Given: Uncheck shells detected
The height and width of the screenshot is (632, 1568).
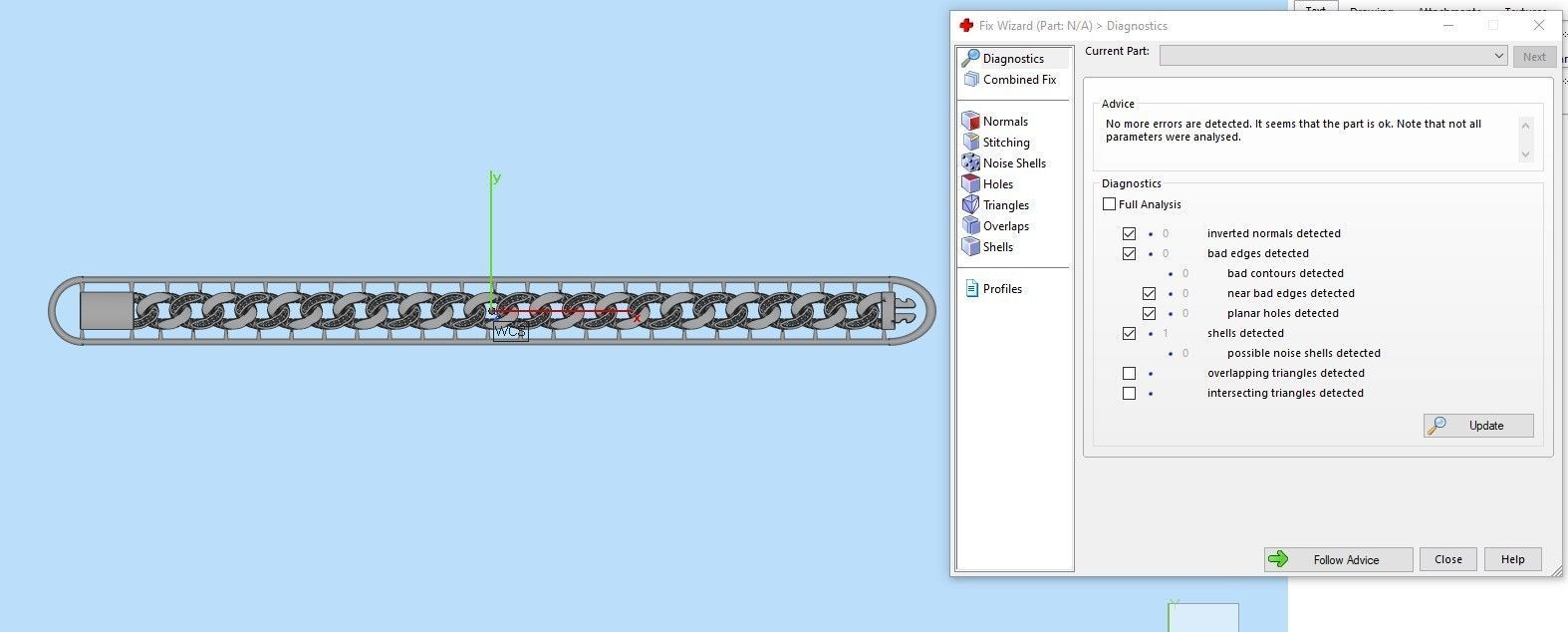Looking at the screenshot, I should tap(1129, 333).
